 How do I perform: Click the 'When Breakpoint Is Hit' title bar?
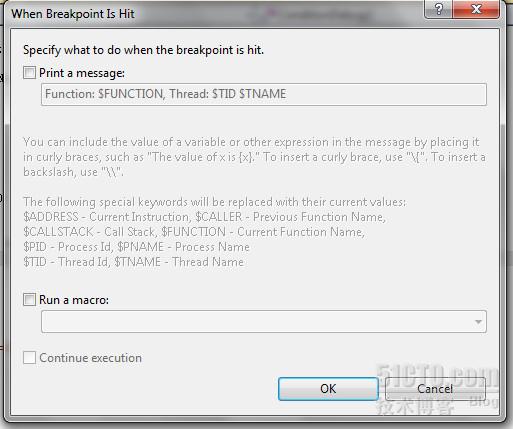click(x=73, y=14)
